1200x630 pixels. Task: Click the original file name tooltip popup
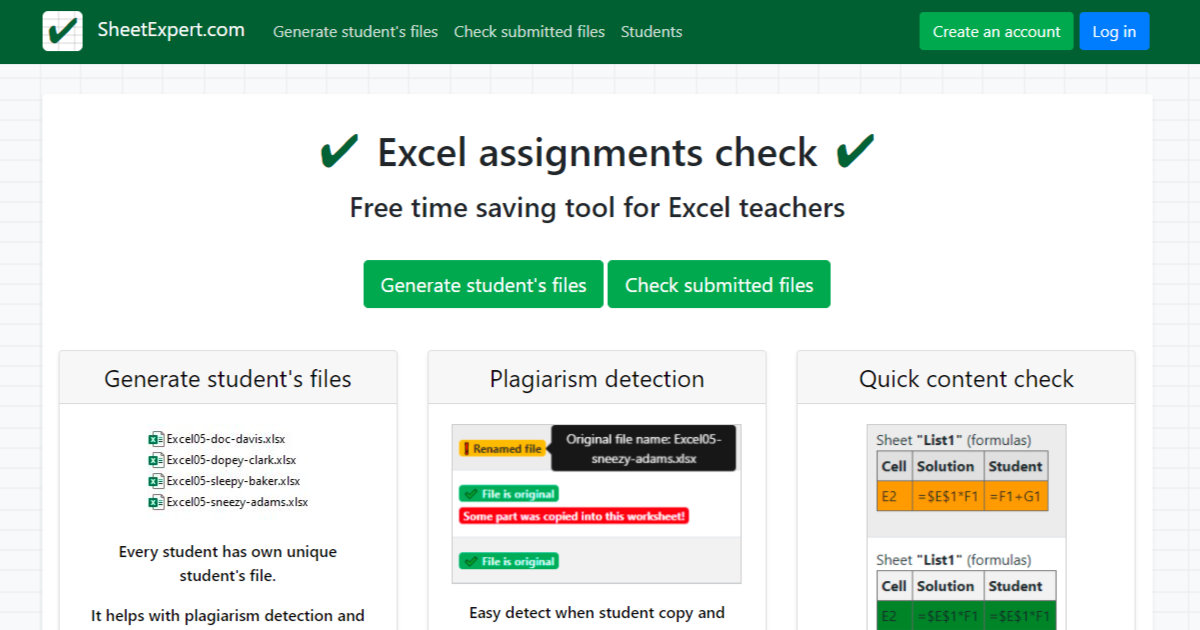[641, 448]
